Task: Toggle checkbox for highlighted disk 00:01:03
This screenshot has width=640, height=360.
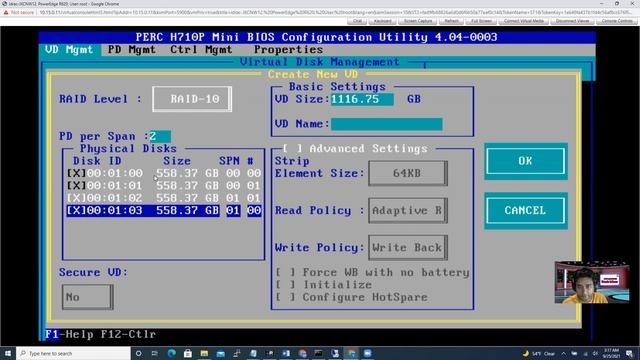Action: (x=76, y=211)
